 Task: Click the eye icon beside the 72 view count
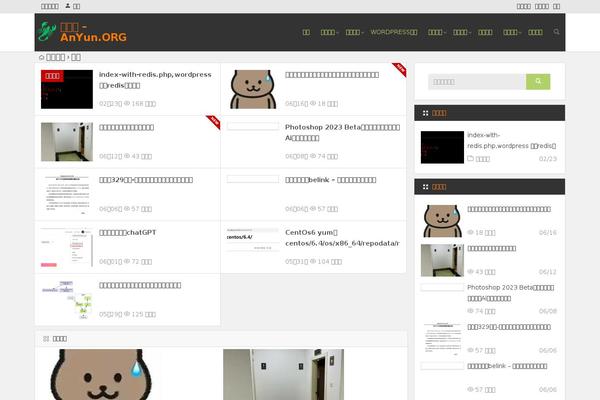coord(127,261)
